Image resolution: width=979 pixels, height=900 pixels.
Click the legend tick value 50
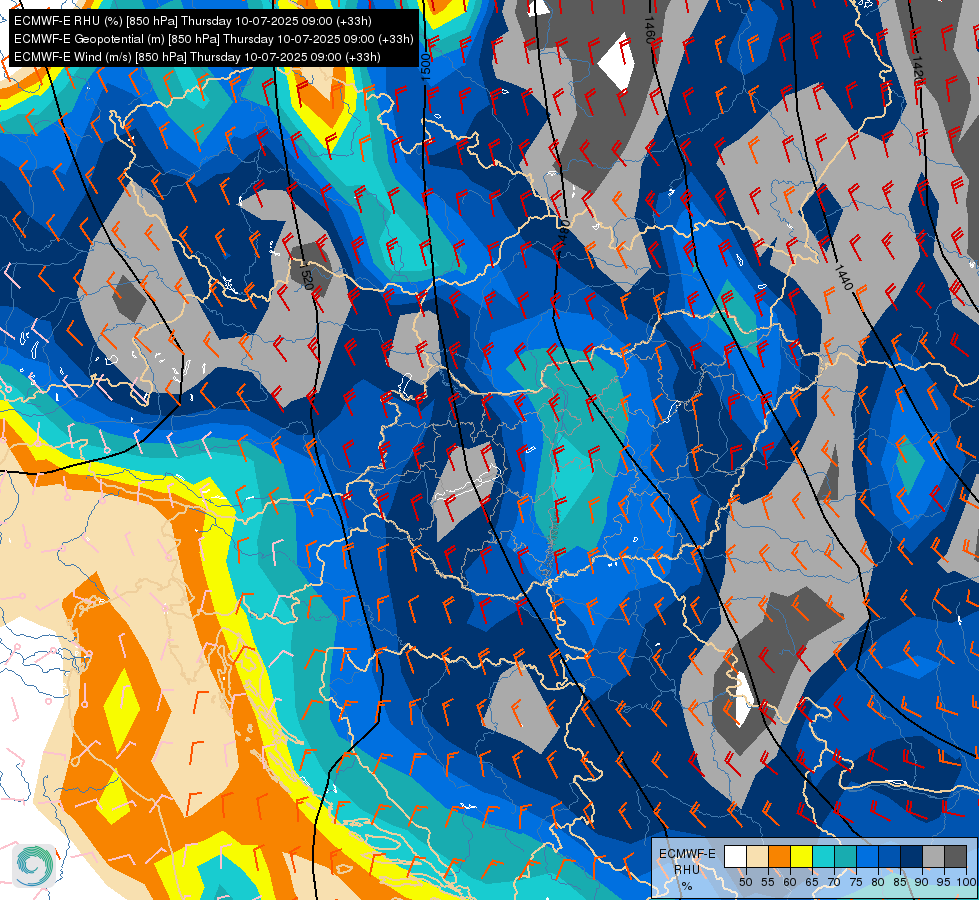pyautogui.click(x=745, y=882)
